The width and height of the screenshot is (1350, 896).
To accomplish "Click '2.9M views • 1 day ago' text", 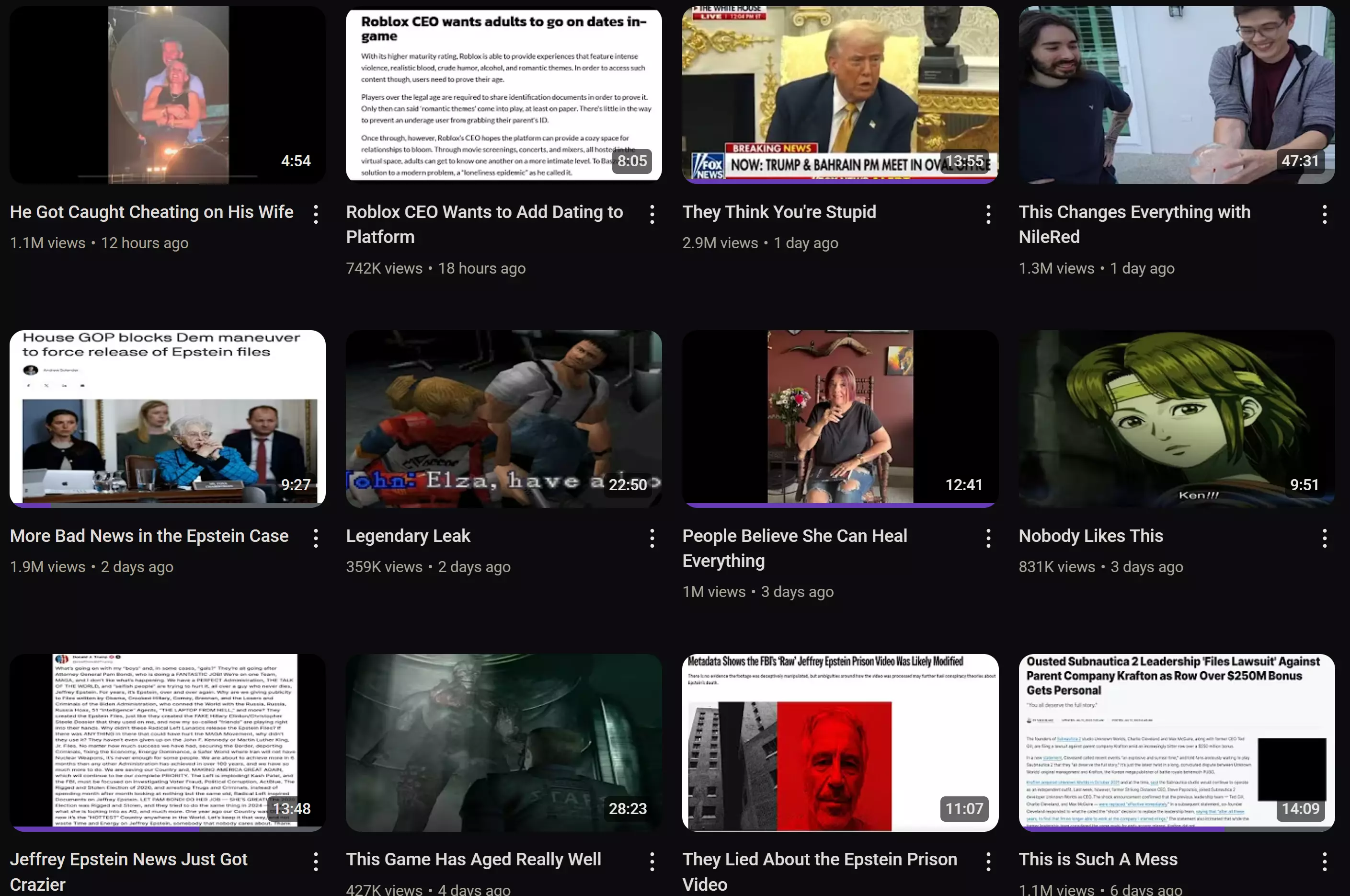I will tap(760, 243).
